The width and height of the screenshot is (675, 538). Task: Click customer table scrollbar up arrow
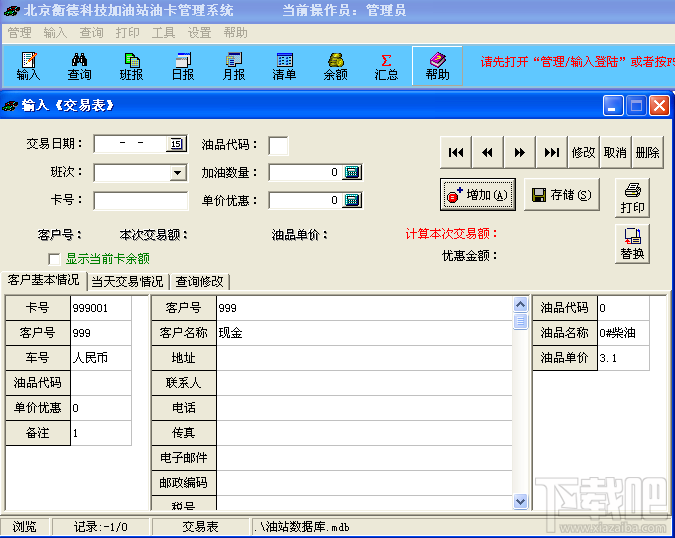(520, 305)
